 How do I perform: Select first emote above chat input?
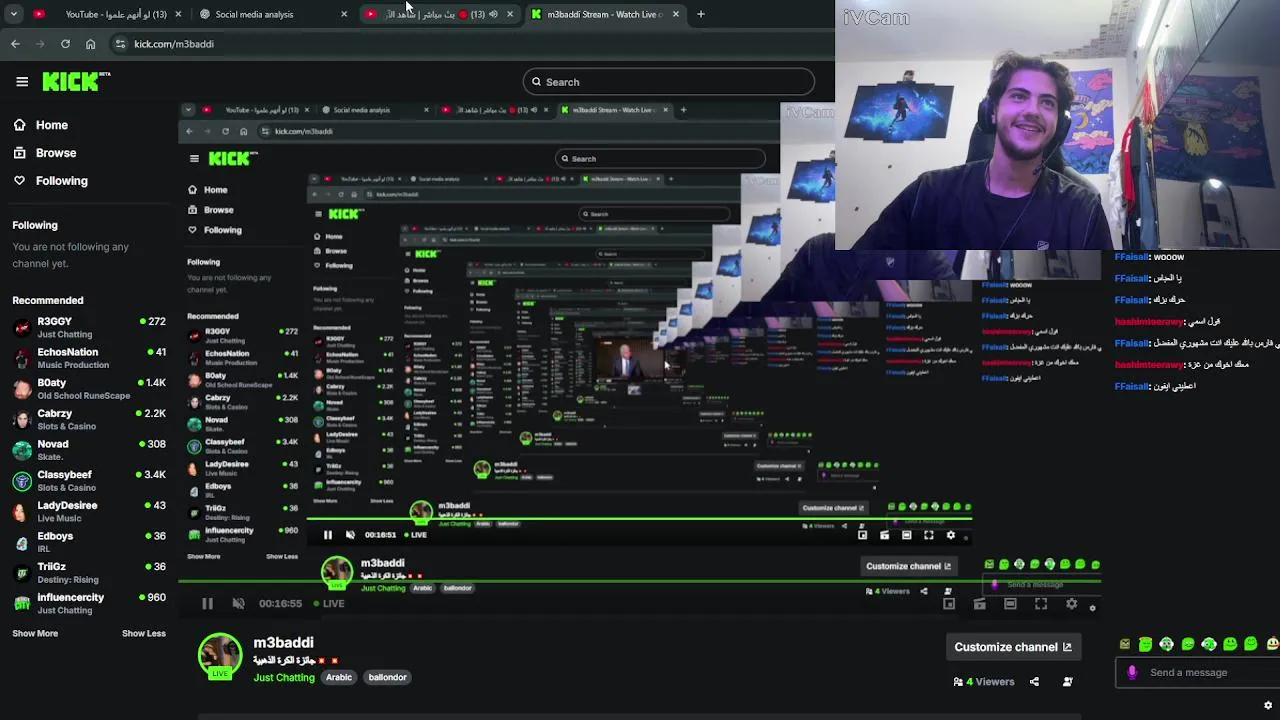(x=1125, y=644)
